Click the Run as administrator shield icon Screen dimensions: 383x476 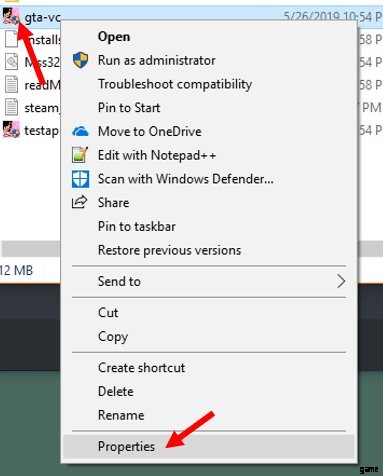click(x=80, y=60)
